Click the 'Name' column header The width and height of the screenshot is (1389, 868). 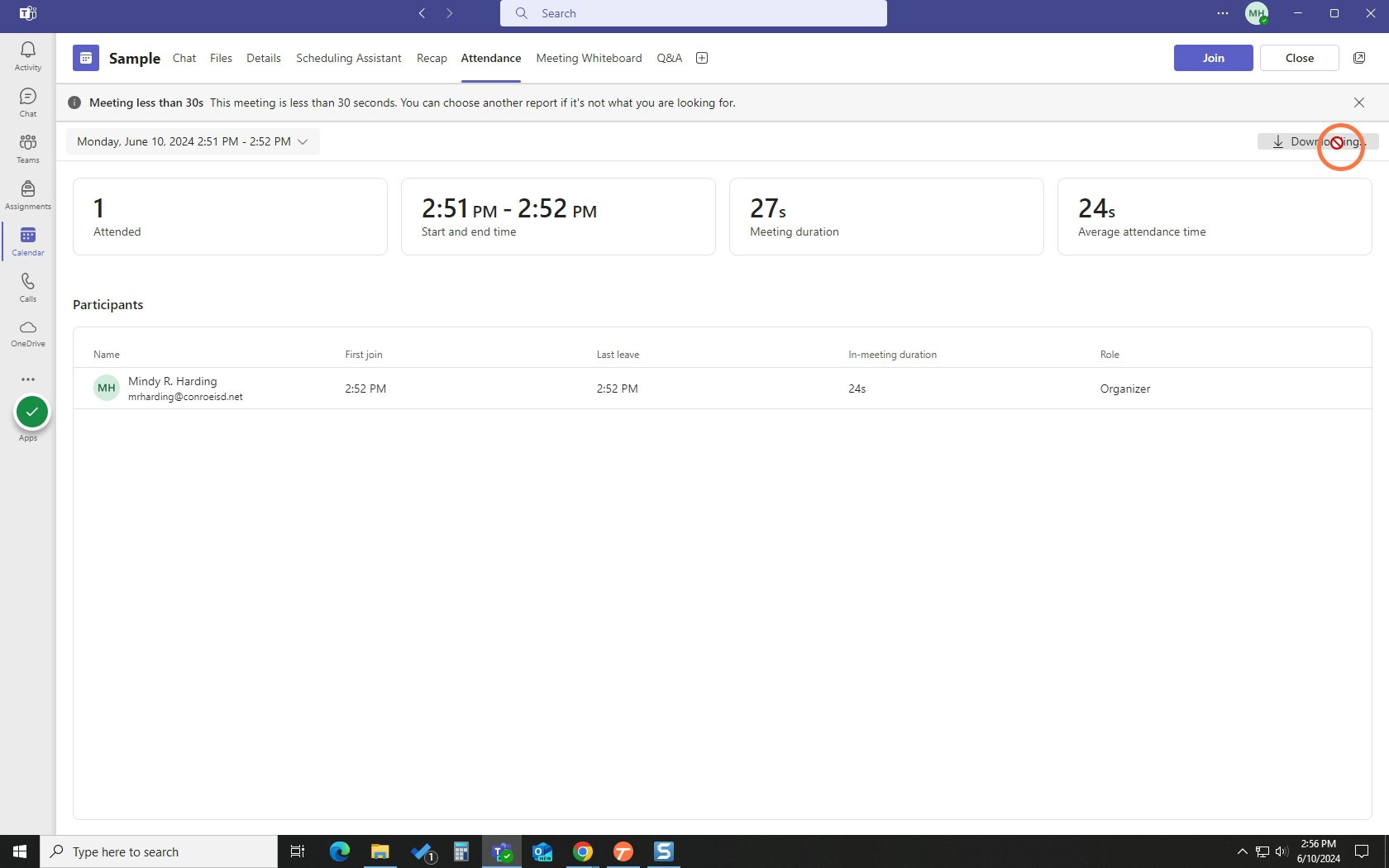click(x=107, y=355)
